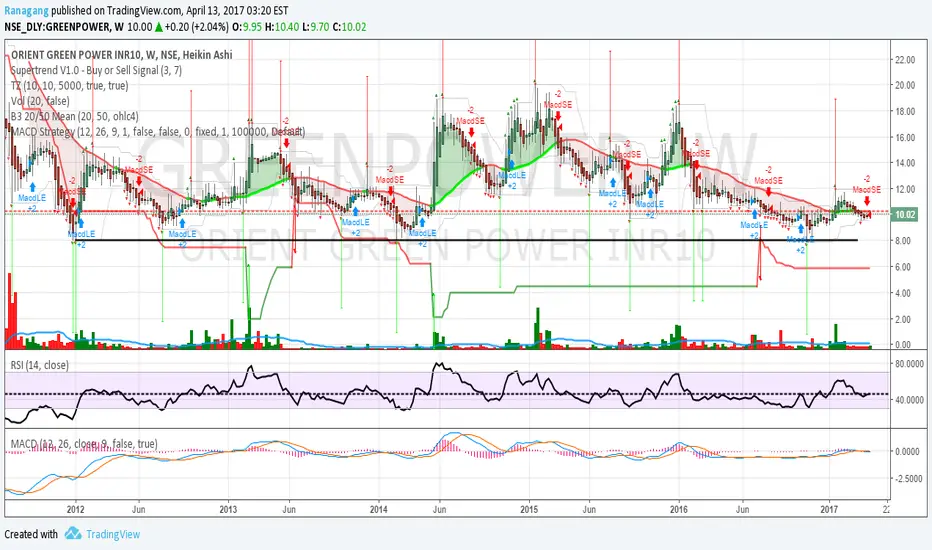Select the NSE_DLY:GREENPOWER, W symbol text
932x550 pixels.
tap(64, 27)
